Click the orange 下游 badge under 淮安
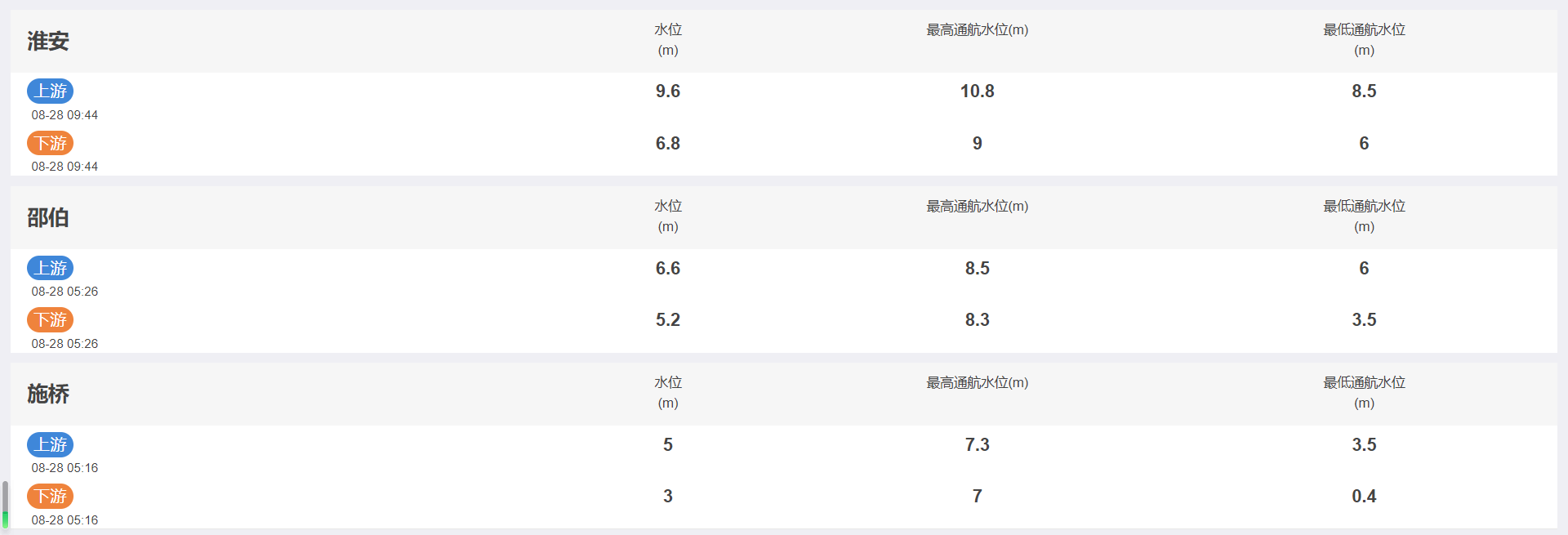This screenshot has width=1568, height=535. pos(51,143)
